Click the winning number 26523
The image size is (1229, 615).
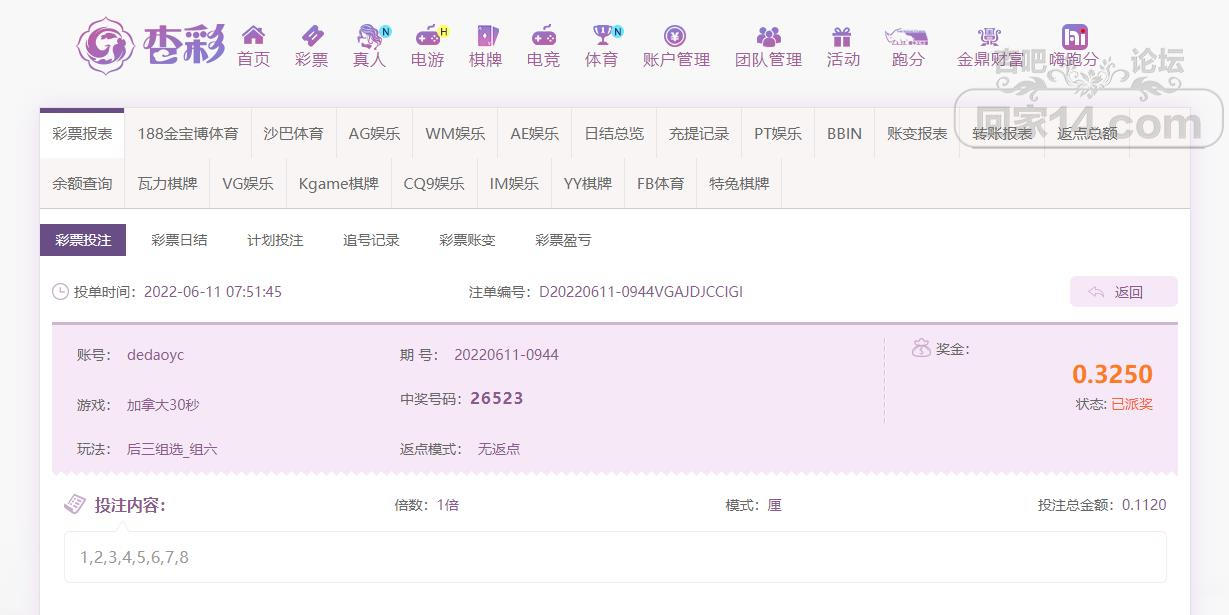[497, 398]
